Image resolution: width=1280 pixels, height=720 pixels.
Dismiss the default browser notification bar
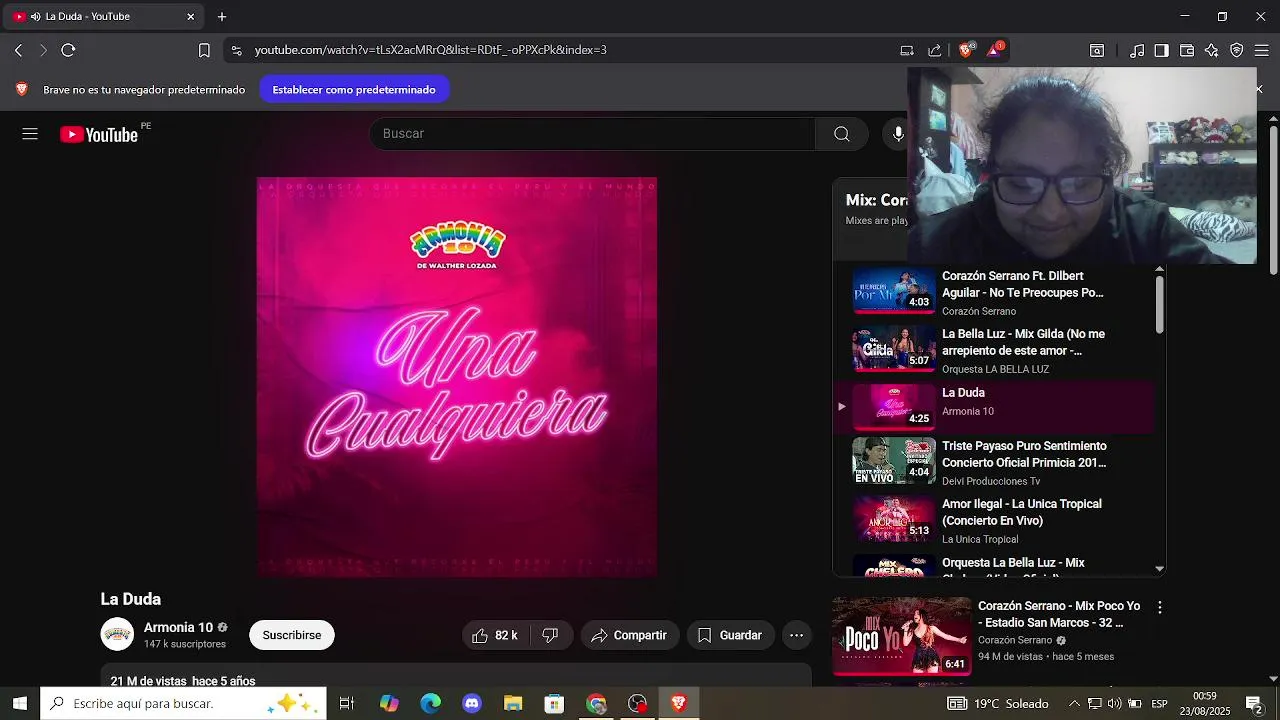point(1259,89)
